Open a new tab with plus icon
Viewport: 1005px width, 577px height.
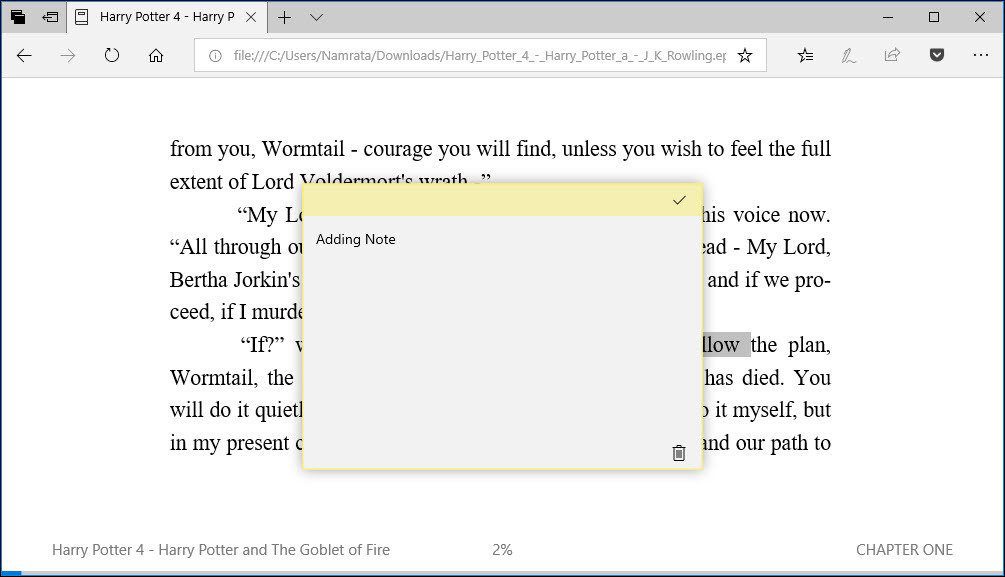click(x=284, y=17)
